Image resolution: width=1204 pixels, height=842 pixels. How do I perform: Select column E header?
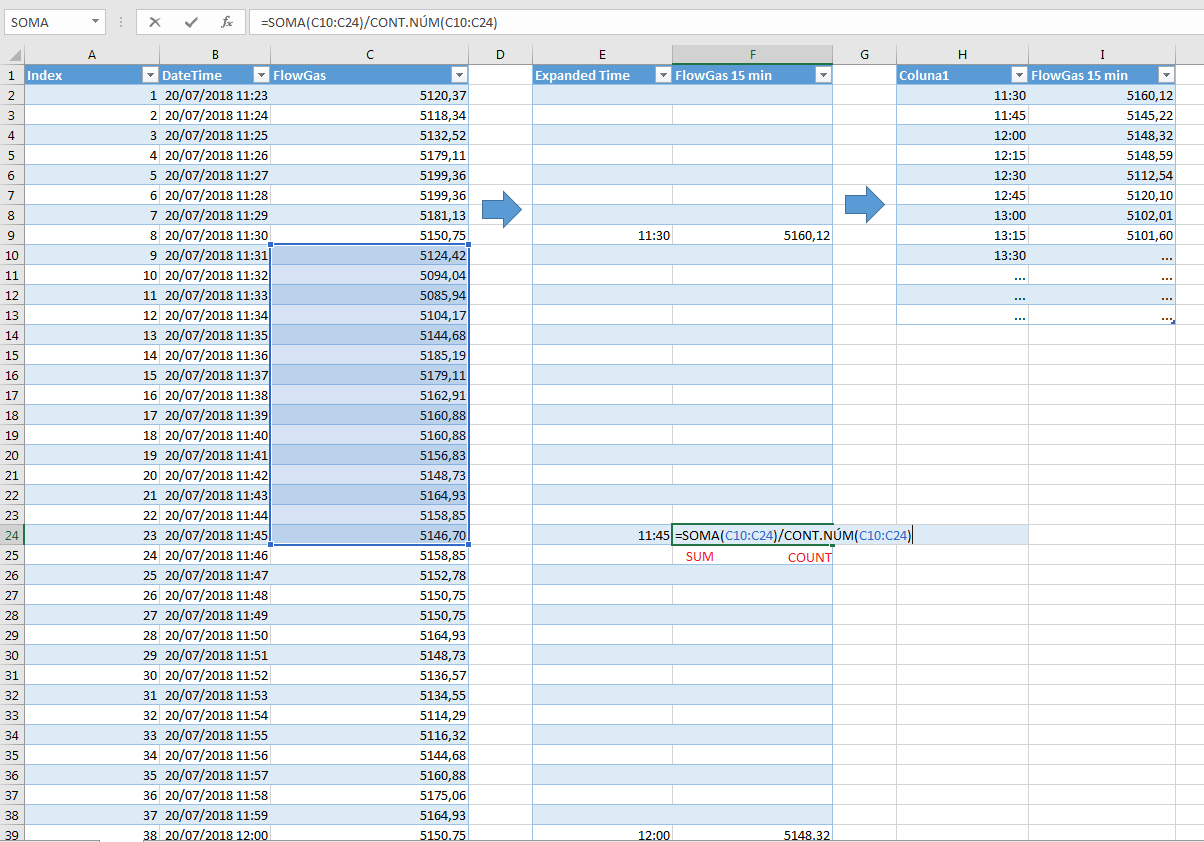pyautogui.click(x=602, y=54)
